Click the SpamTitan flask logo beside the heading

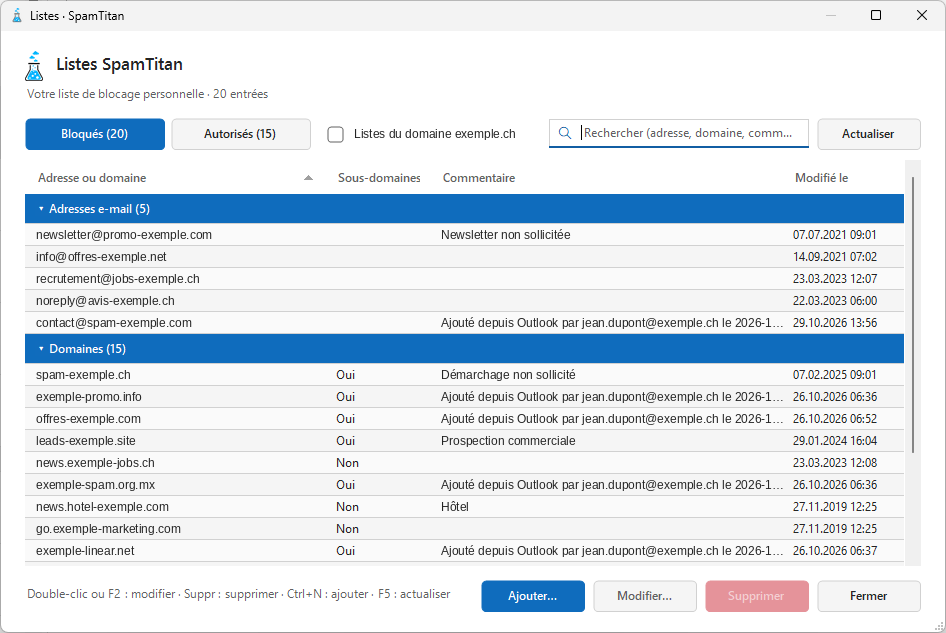pyautogui.click(x=34, y=66)
